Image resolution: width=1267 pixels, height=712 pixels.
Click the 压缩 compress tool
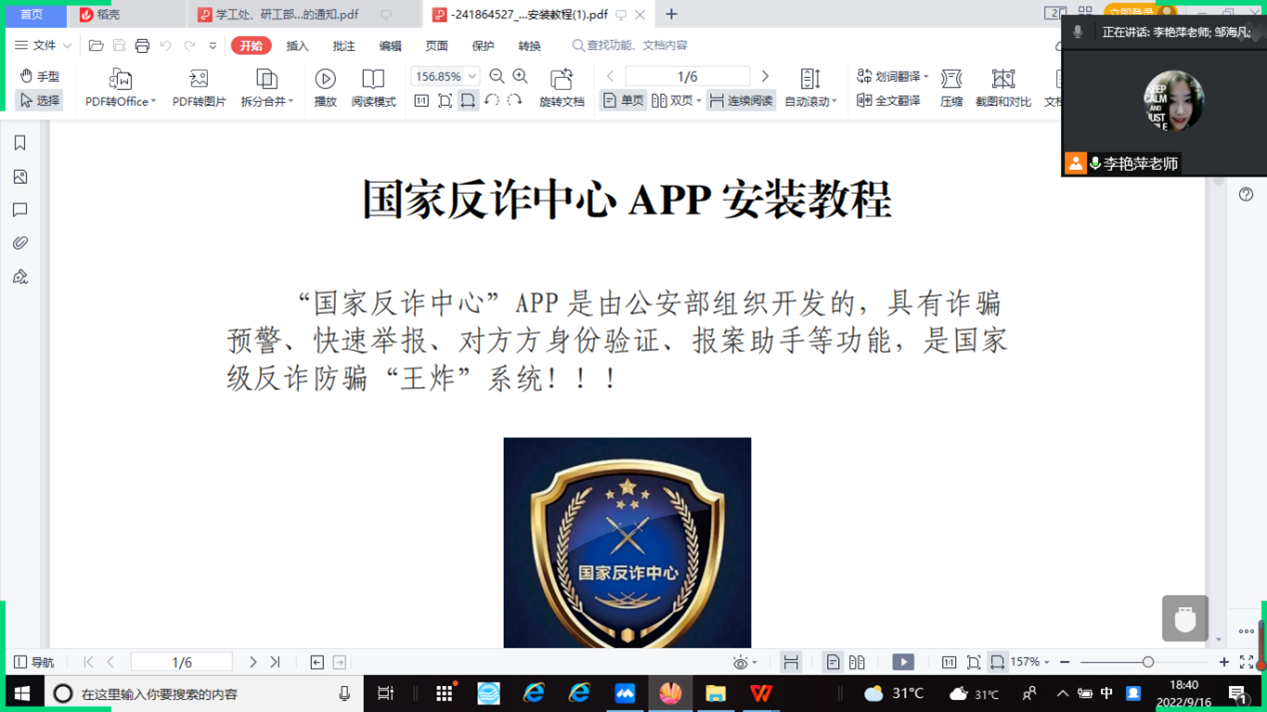951,88
